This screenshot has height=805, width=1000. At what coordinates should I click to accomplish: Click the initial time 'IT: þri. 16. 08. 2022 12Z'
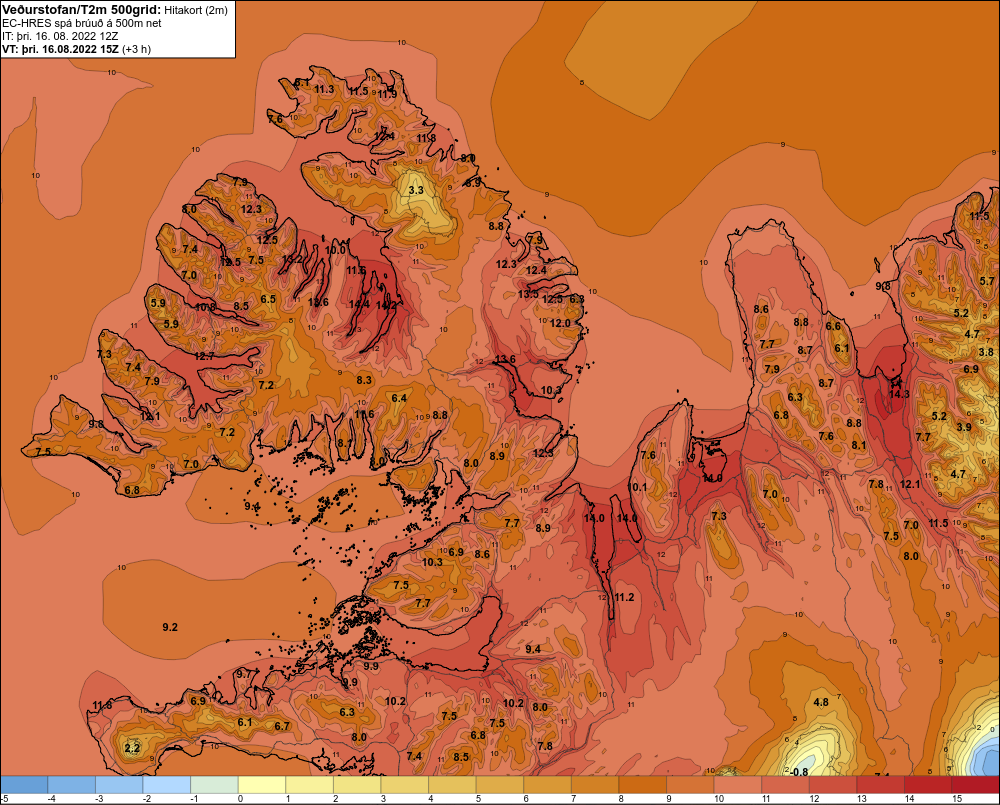coord(60,36)
